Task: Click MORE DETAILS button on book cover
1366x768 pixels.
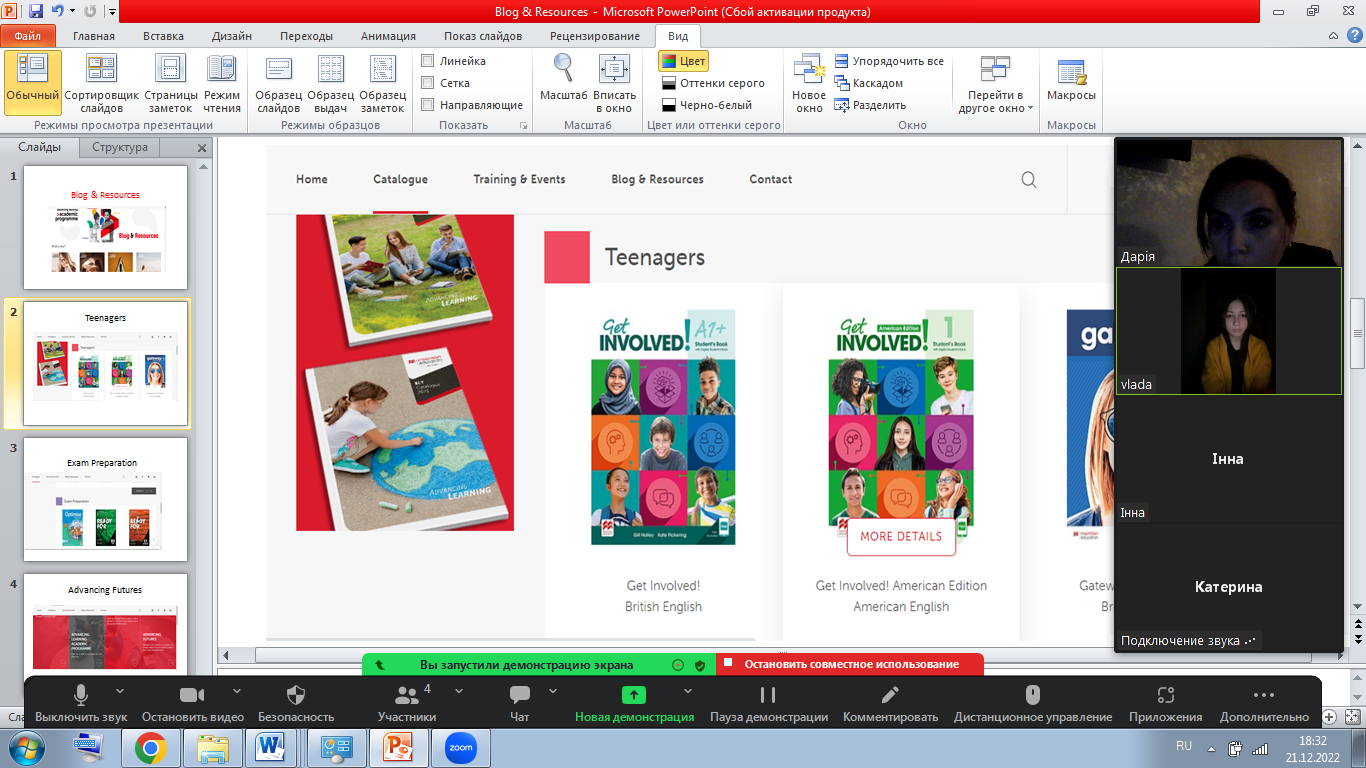Action: click(x=901, y=536)
